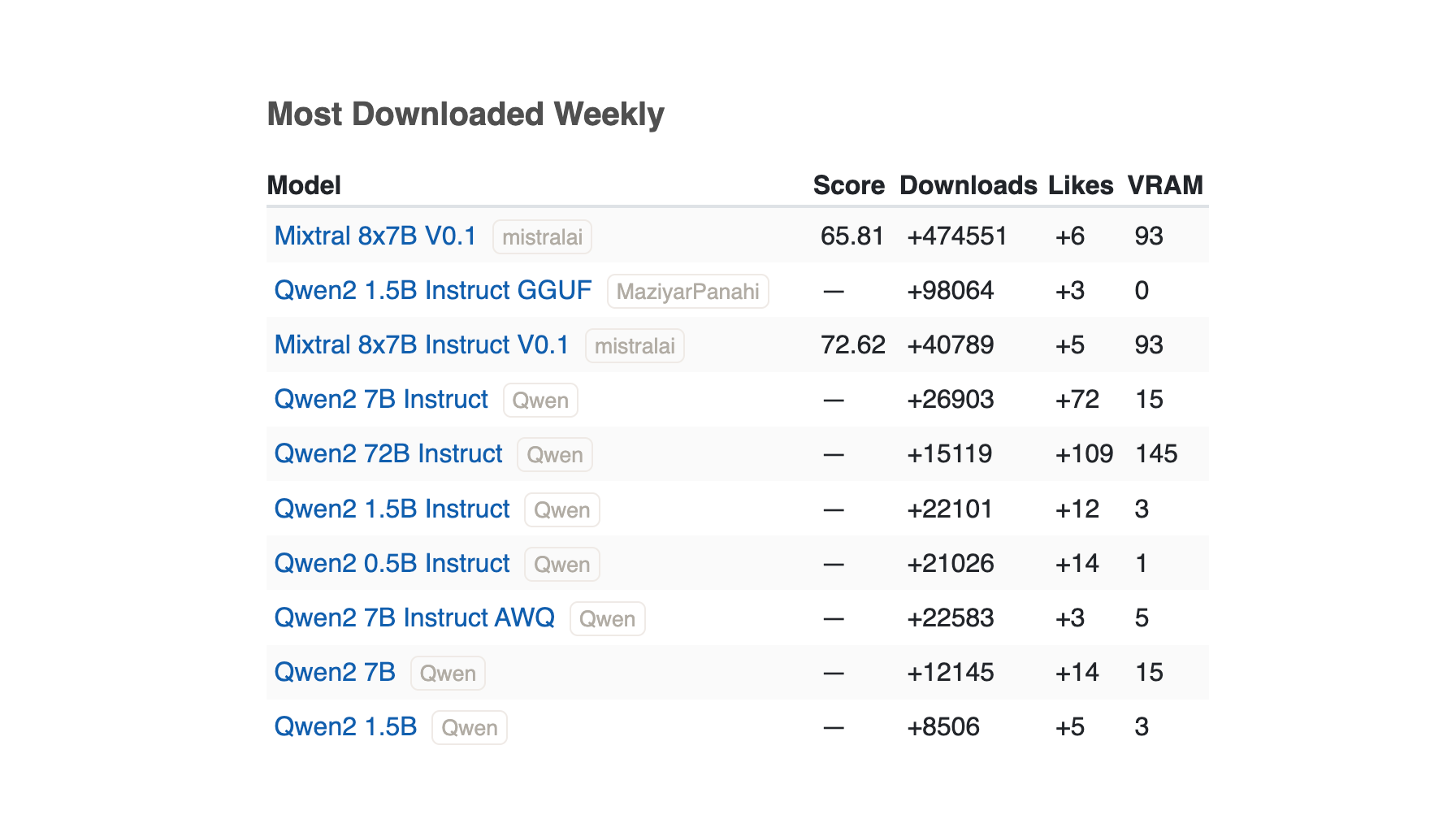The image size is (1456, 832).
Task: Select VRAM value 5 in the AWQ row
Action: click(x=1142, y=617)
